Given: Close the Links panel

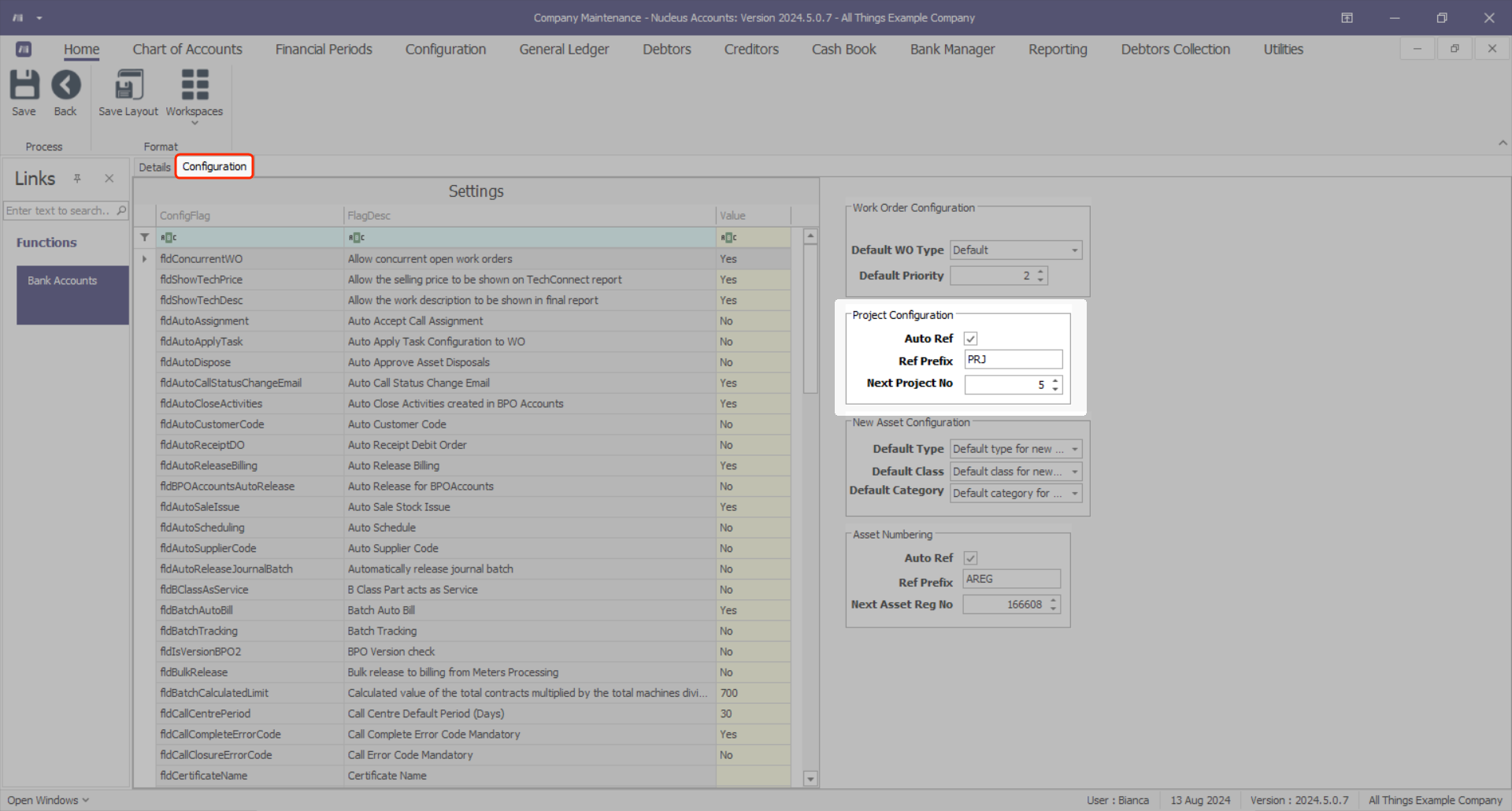Looking at the screenshot, I should pos(109,179).
